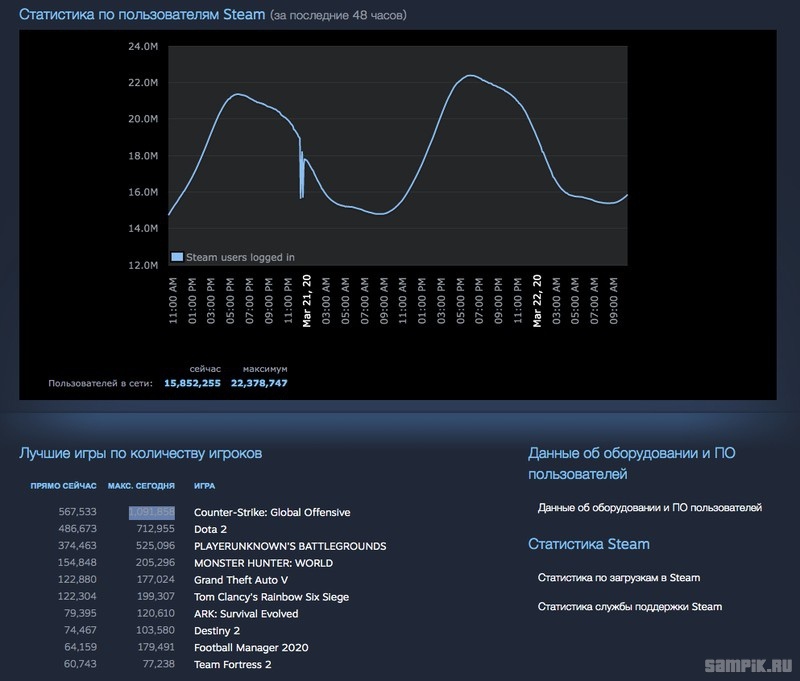Click peak value 120,610 for ARK
Screen dimensions: 800x681
(156, 613)
